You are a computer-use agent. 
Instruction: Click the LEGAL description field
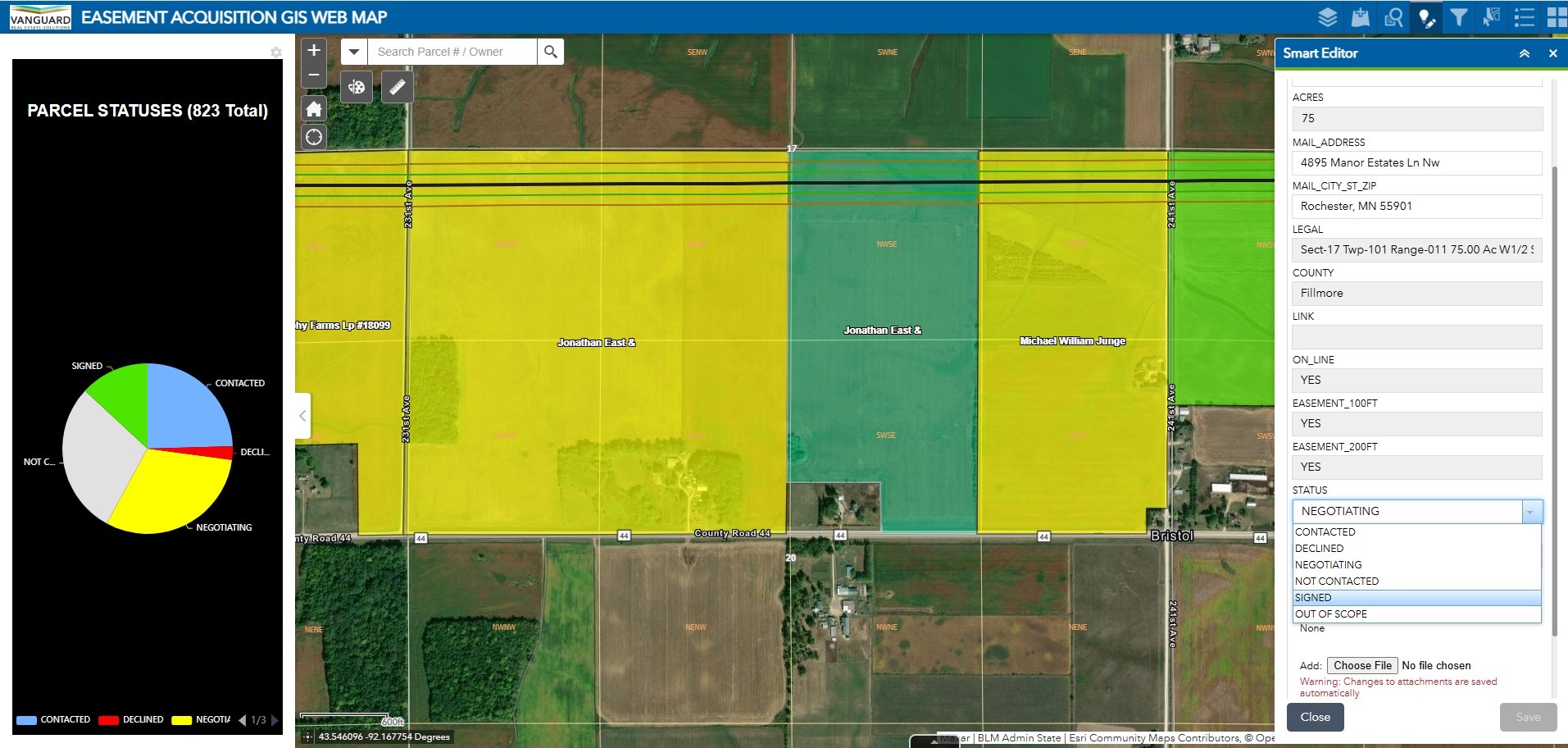coord(1417,249)
